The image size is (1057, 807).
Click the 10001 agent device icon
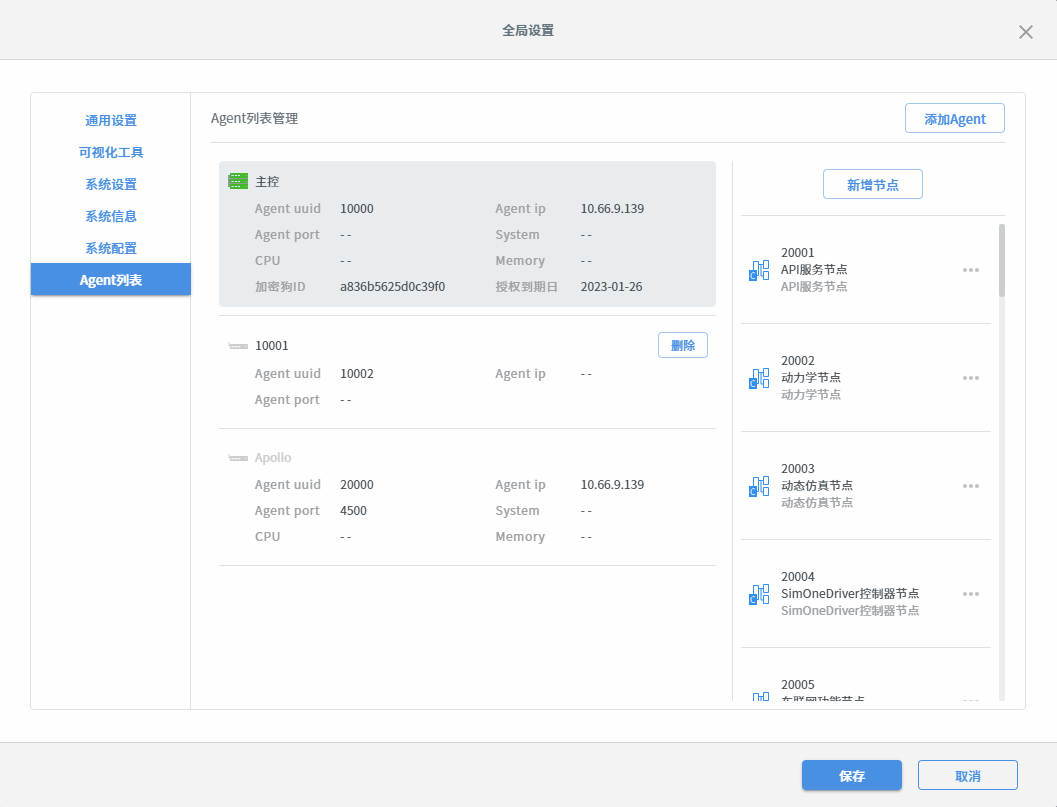(x=237, y=346)
